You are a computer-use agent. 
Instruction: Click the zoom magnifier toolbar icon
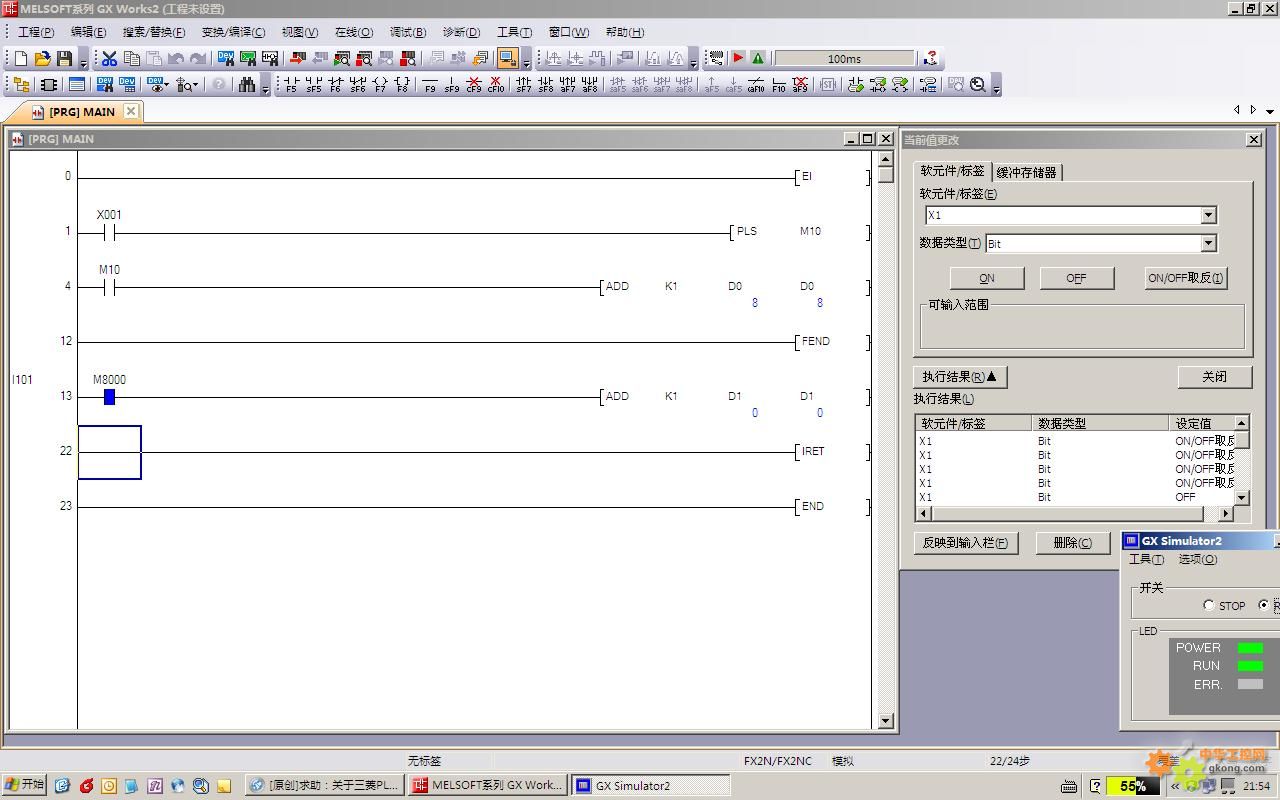pyautogui.click(x=978, y=85)
